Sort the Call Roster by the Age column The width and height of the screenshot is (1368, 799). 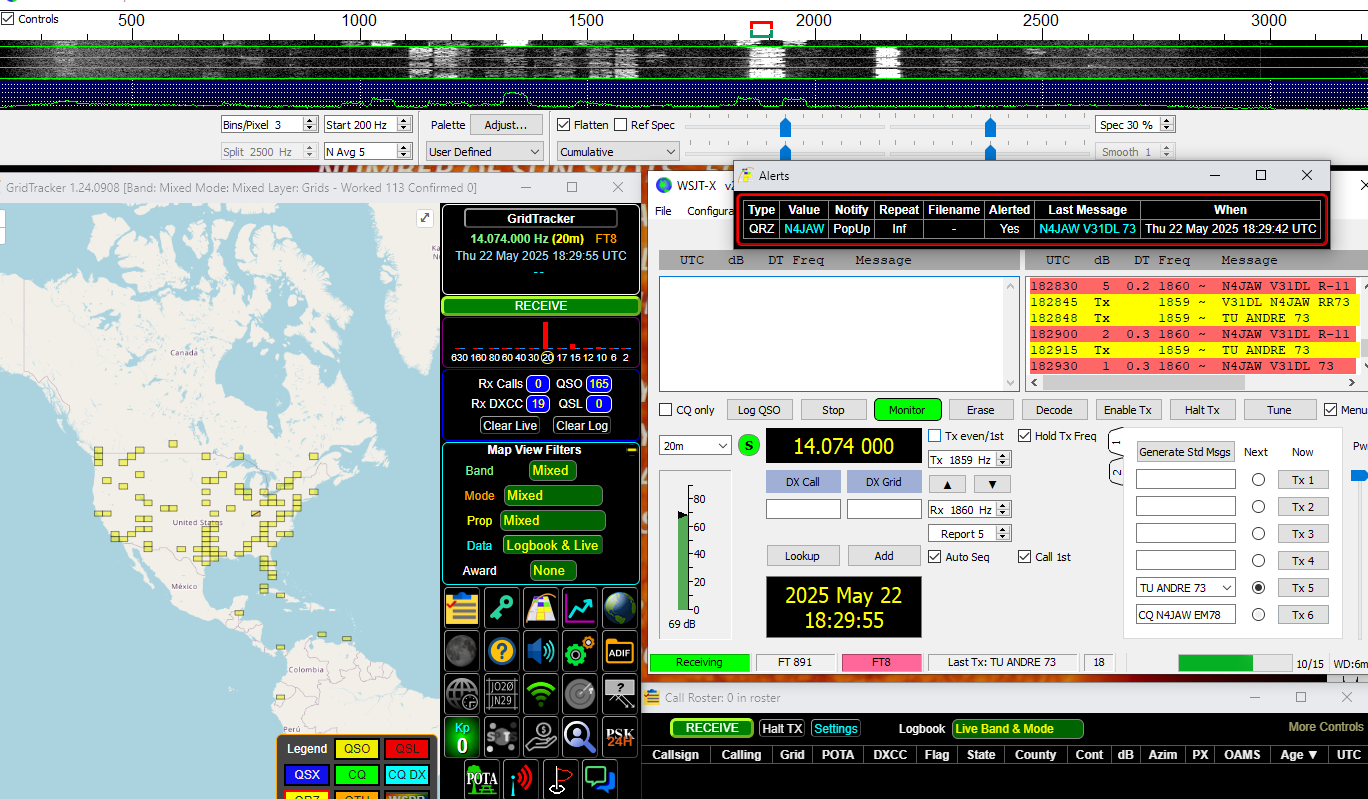pos(1299,755)
